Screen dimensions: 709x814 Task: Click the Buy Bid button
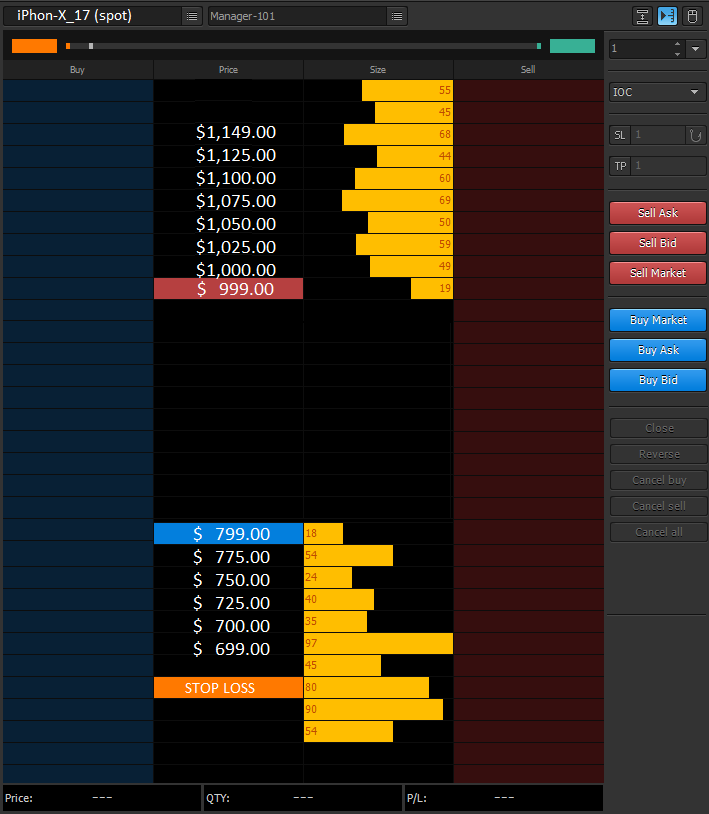tap(658, 380)
